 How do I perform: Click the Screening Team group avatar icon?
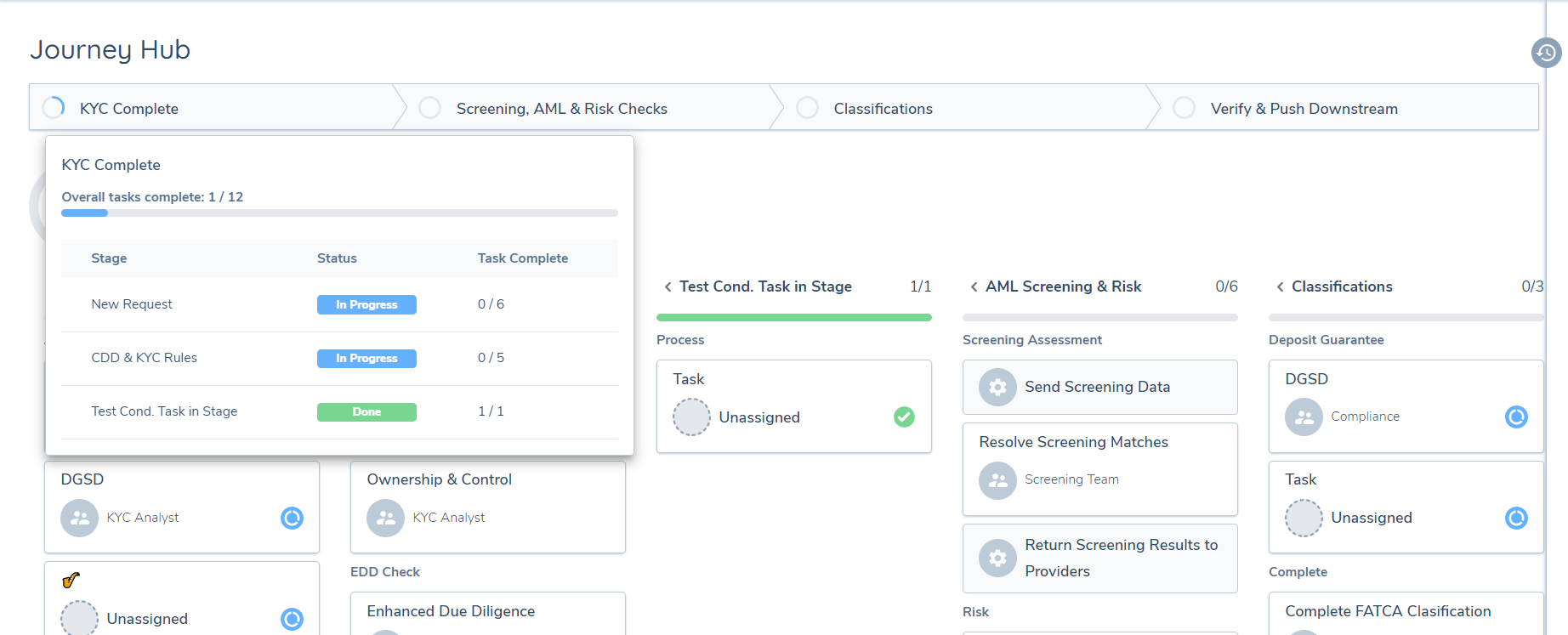click(997, 480)
